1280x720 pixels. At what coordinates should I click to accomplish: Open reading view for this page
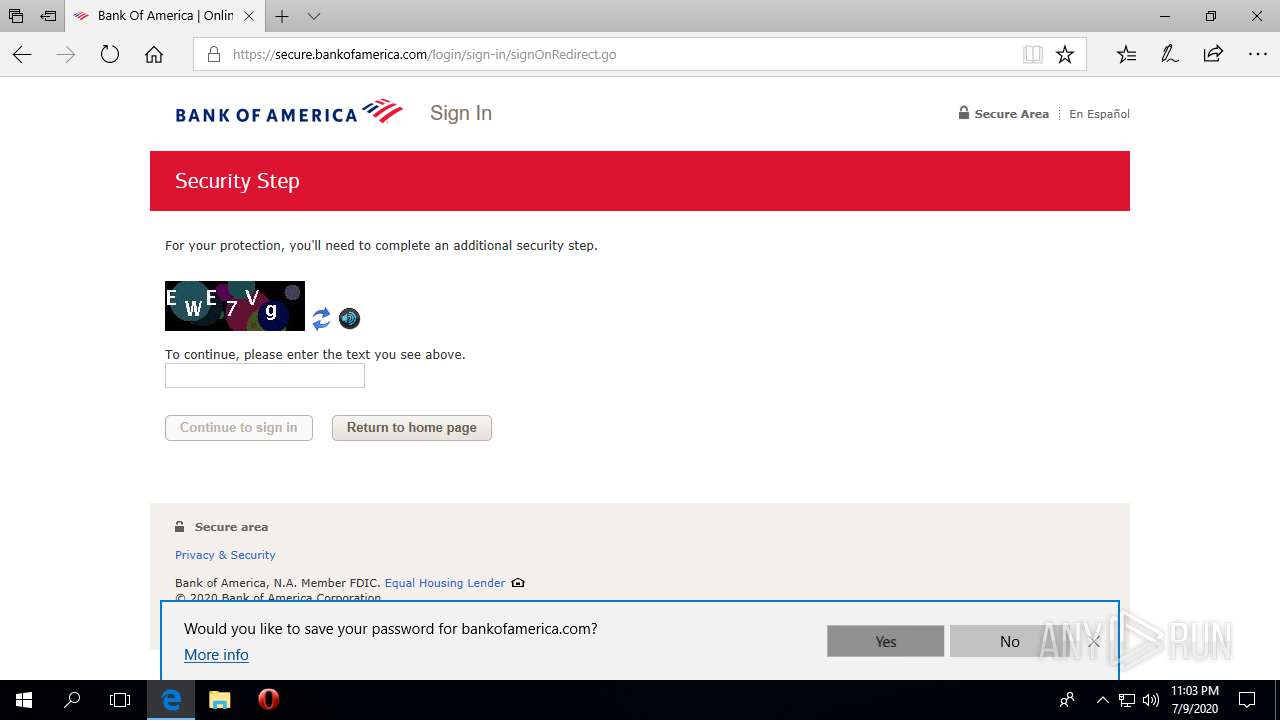click(x=1033, y=55)
